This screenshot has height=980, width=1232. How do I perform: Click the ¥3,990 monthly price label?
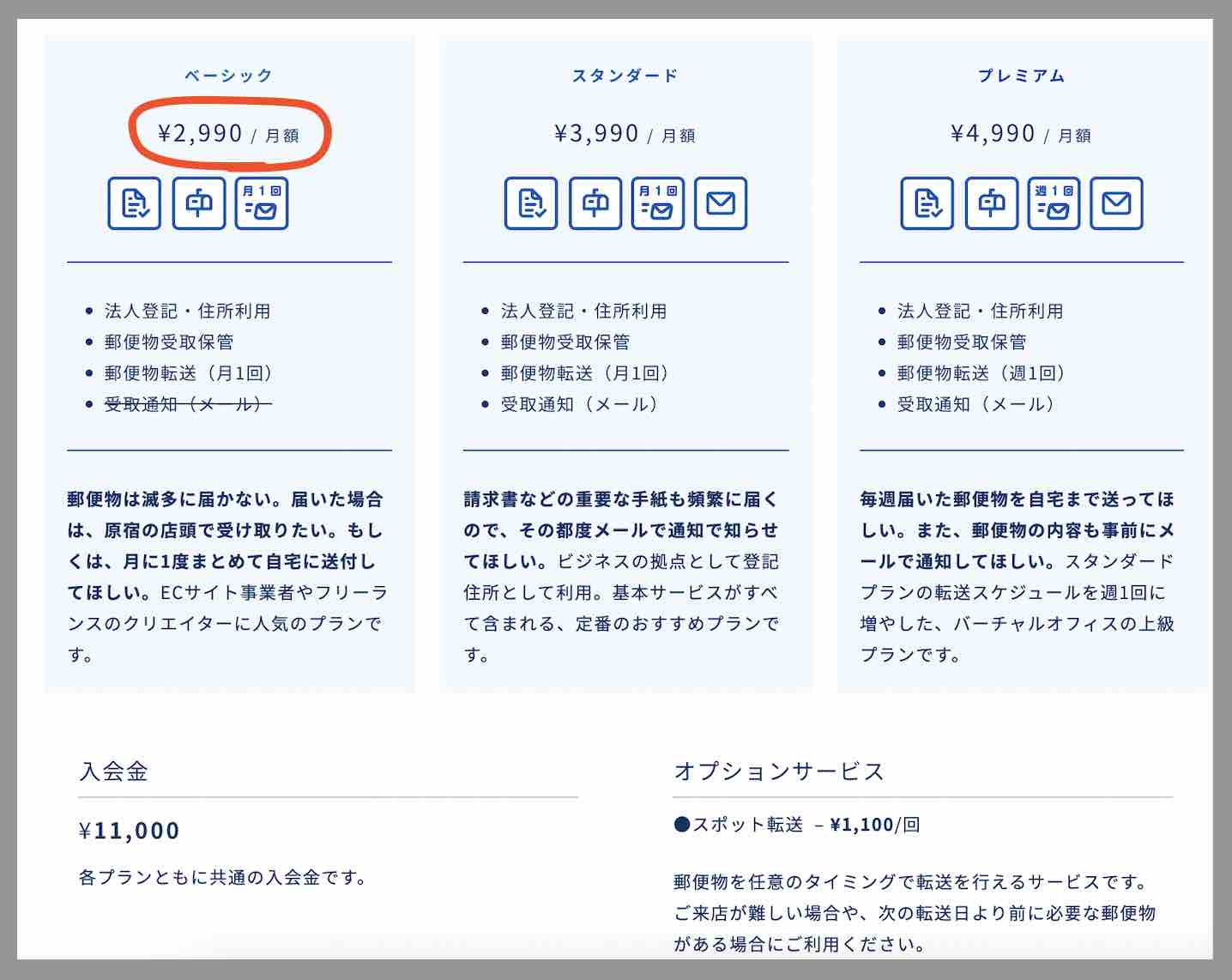(x=597, y=133)
